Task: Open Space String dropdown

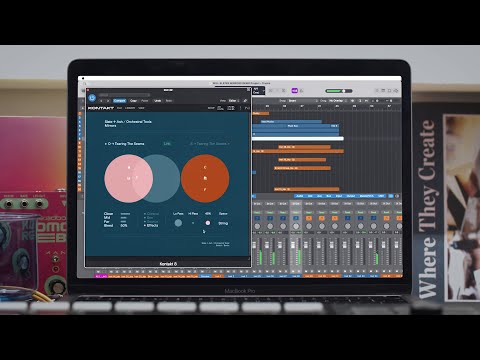Action: pyautogui.click(x=223, y=223)
